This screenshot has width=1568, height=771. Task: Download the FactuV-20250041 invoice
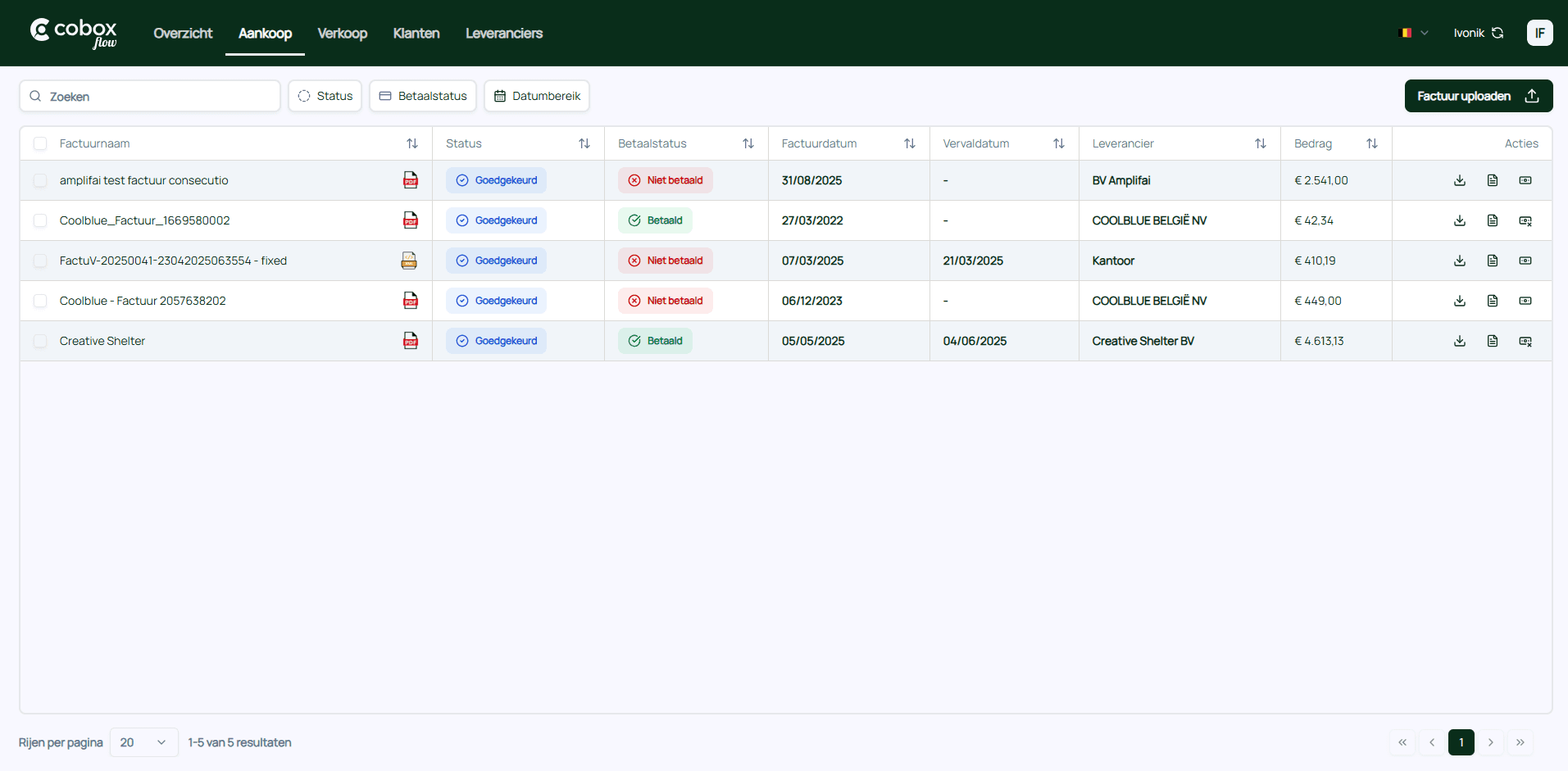tap(1459, 261)
